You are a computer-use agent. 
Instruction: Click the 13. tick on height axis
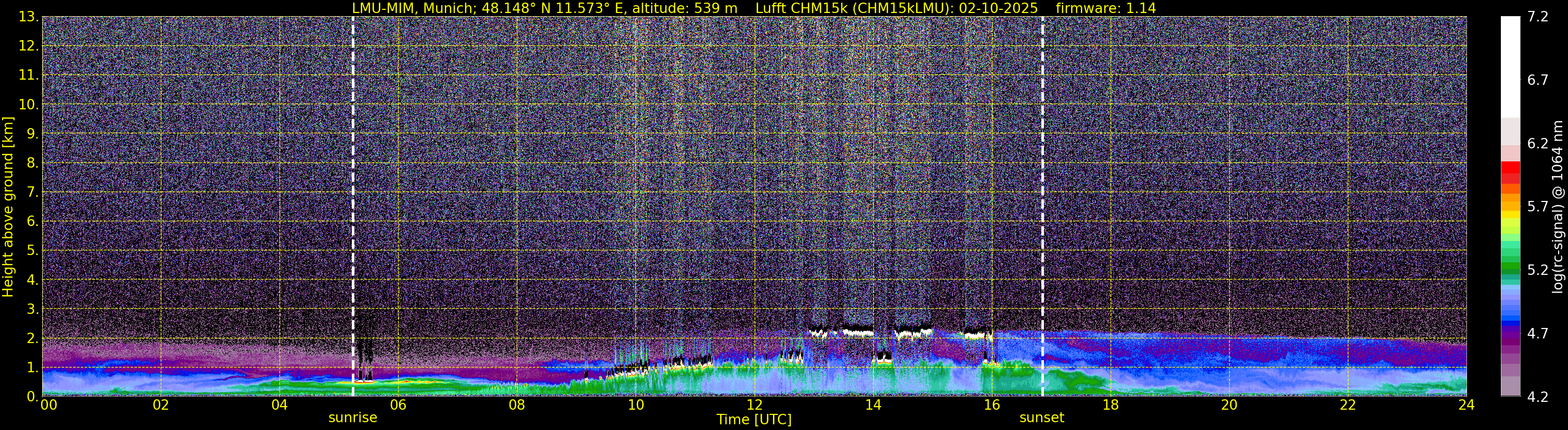[x=28, y=17]
